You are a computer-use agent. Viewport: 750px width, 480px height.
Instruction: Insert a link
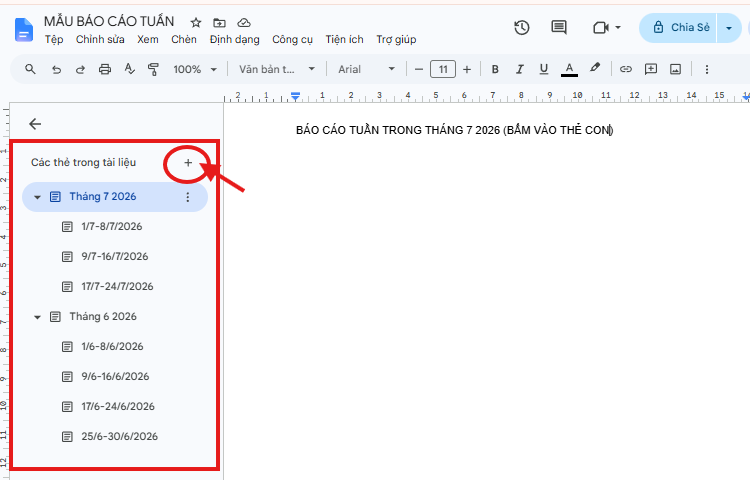(626, 69)
